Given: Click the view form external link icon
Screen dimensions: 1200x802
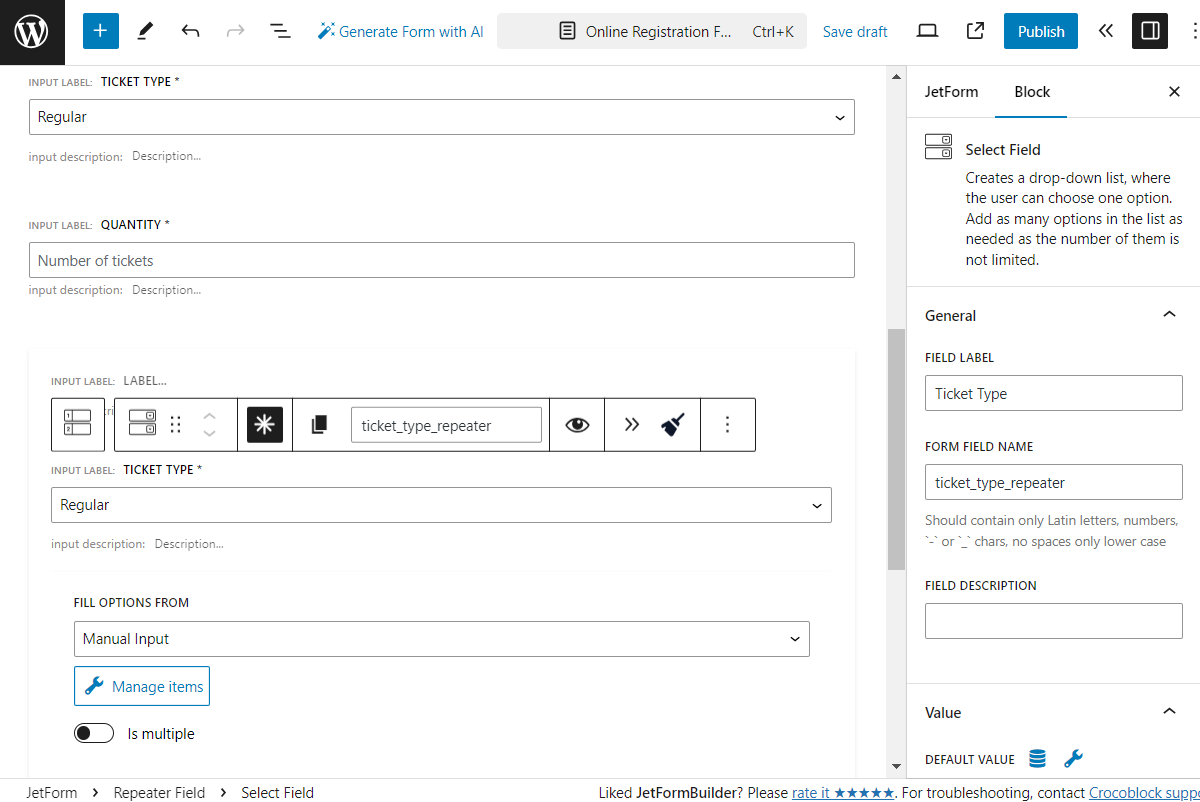Looking at the screenshot, I should 975,31.
